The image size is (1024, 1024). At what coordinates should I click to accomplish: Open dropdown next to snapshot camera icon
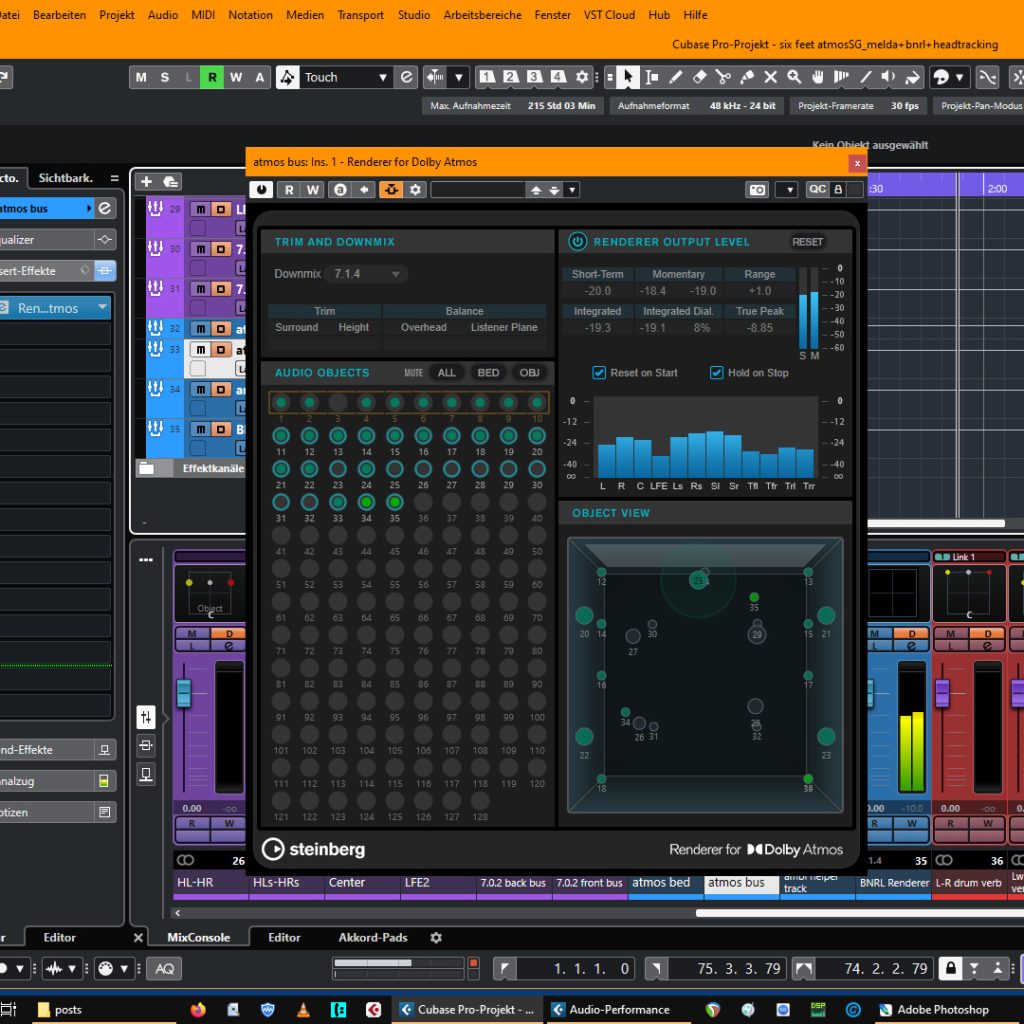click(x=789, y=190)
